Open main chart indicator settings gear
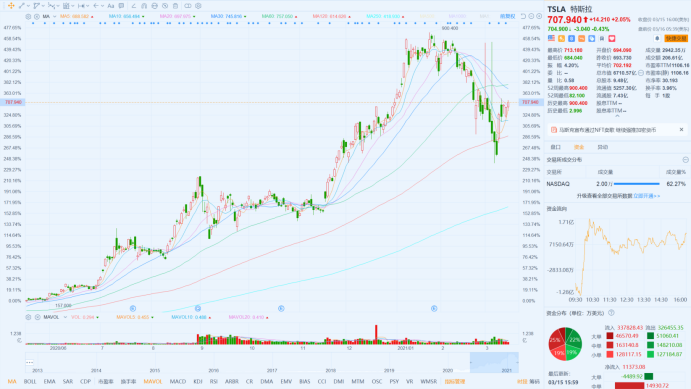Viewport: 691px width, 389px height. pyautogui.click(x=28, y=16)
